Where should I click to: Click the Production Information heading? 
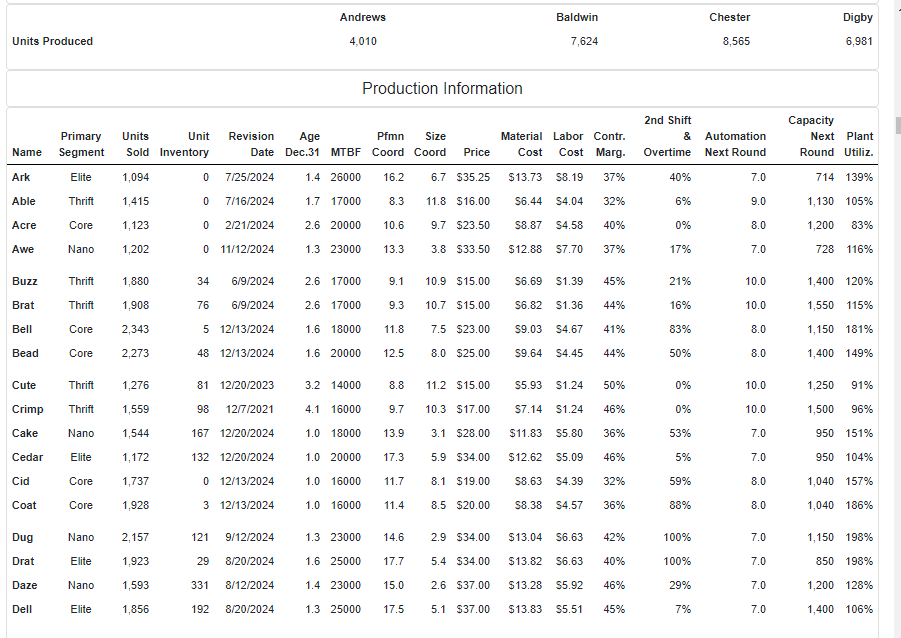coord(442,89)
